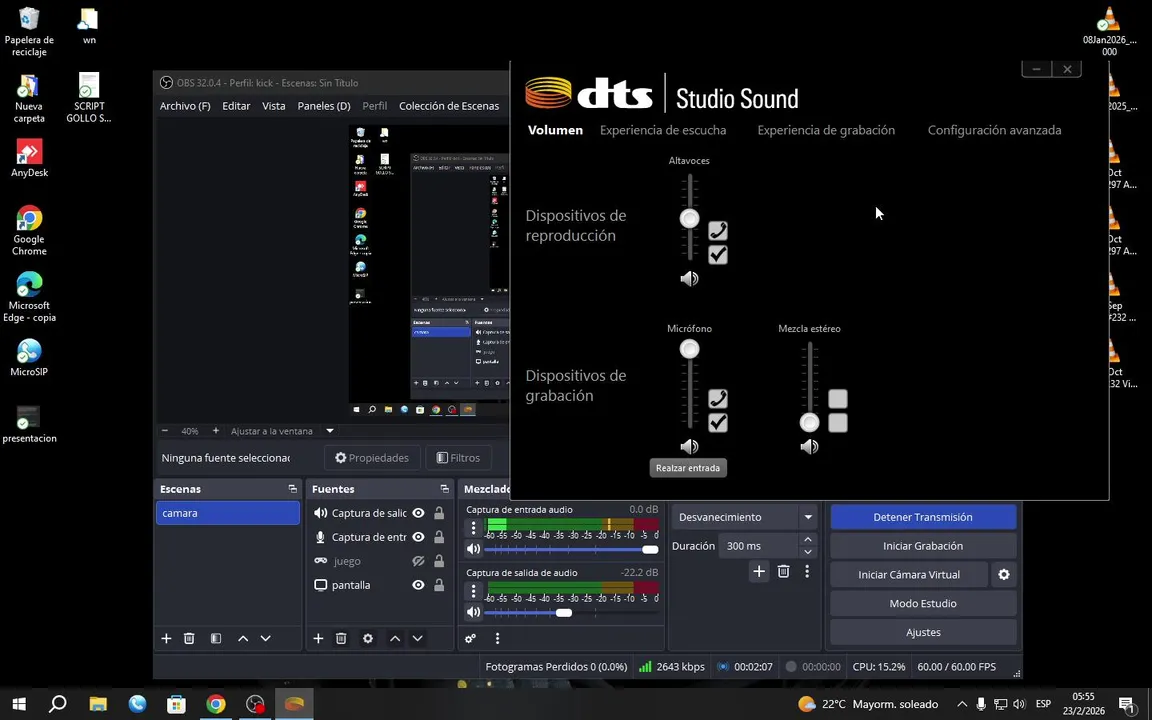1152x720 pixels.
Task: Open the Editar menu in OBS
Action: click(236, 106)
